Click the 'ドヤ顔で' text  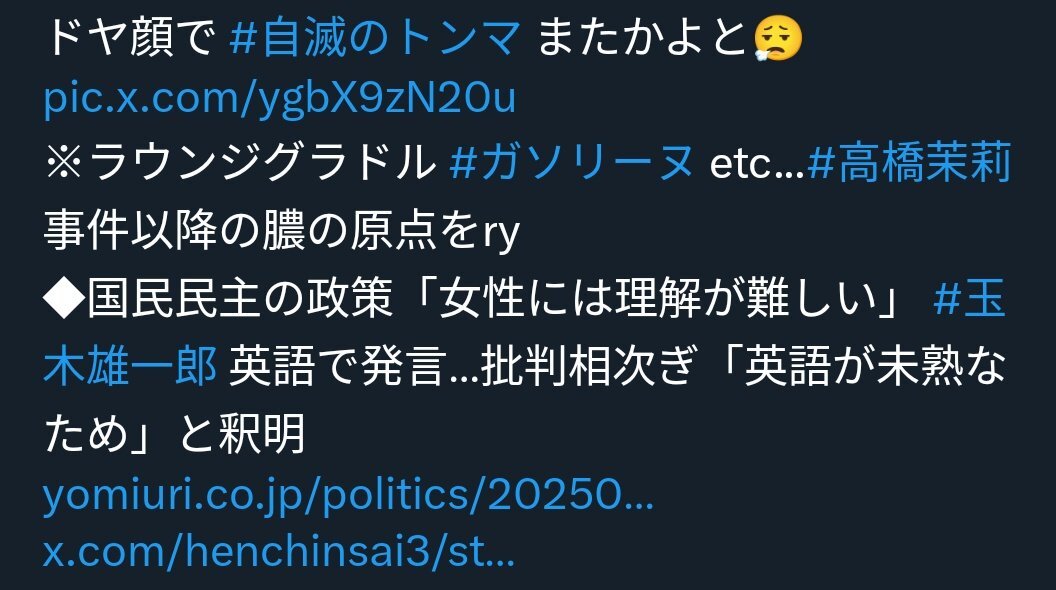pyautogui.click(x=130, y=37)
